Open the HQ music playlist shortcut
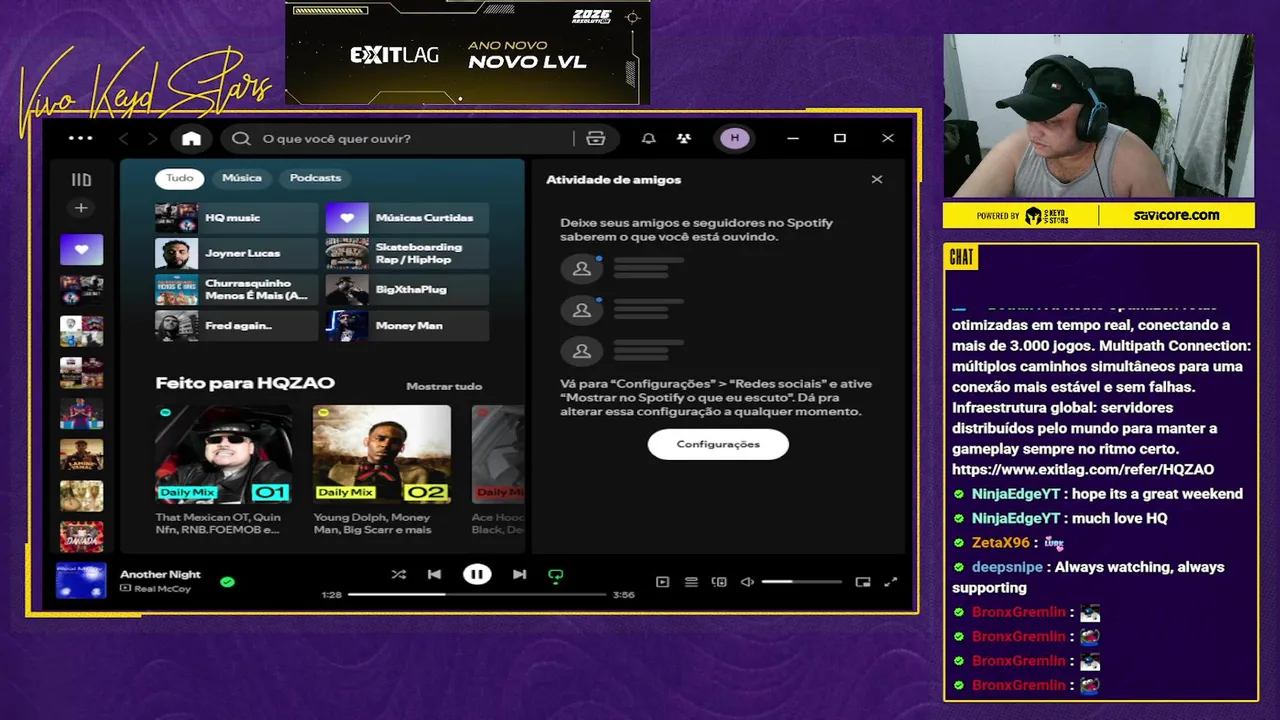 (236, 218)
